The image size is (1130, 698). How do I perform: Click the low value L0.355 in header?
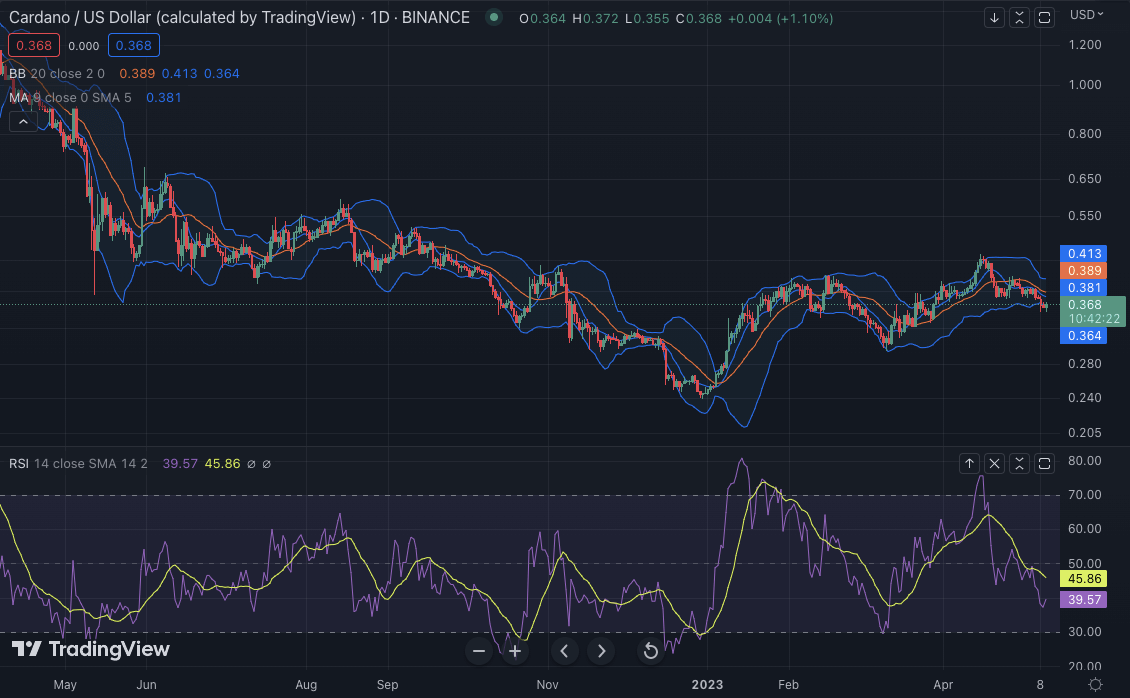pos(647,18)
